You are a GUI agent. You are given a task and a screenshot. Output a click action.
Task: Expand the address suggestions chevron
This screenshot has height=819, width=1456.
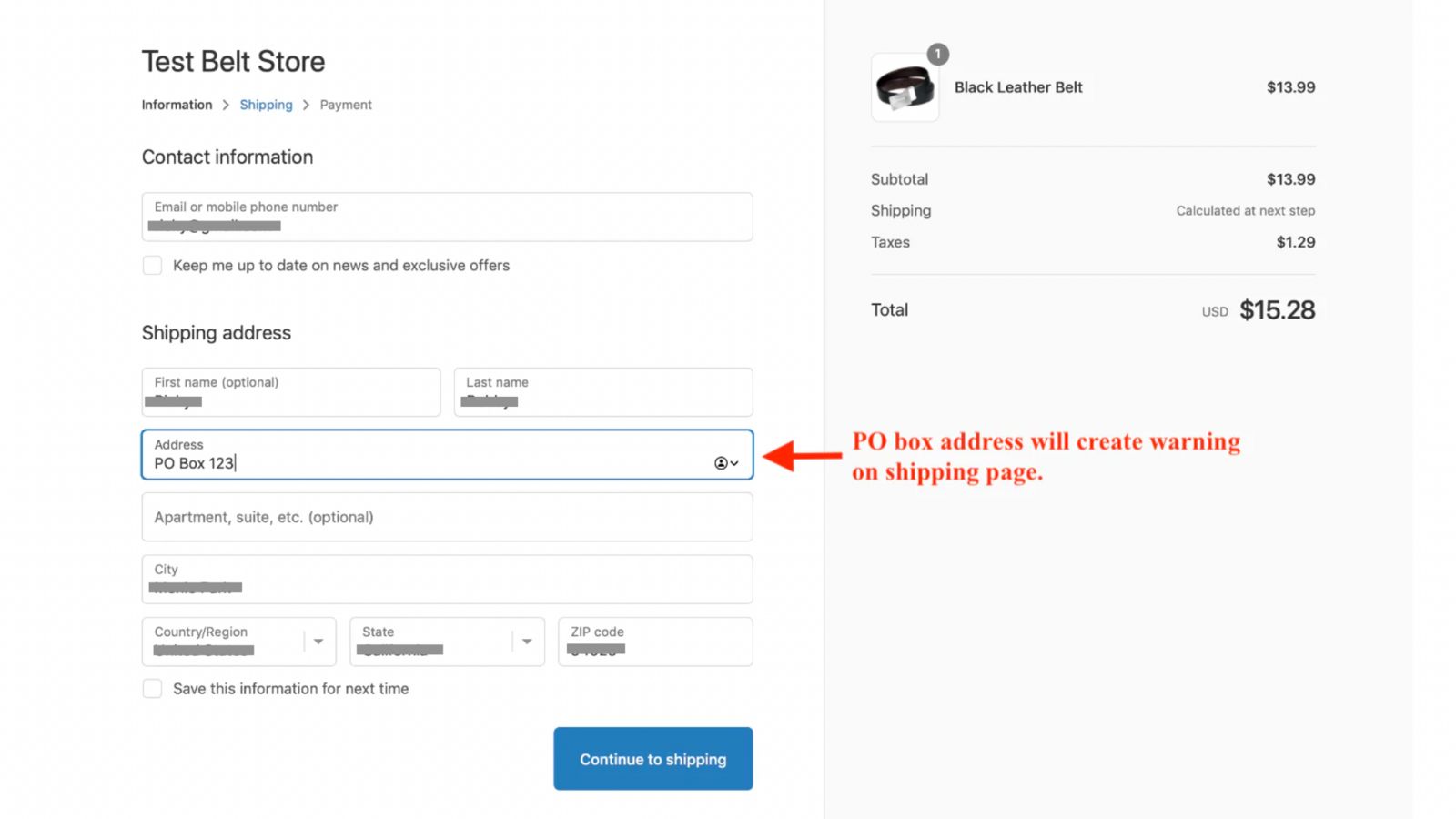coord(733,463)
